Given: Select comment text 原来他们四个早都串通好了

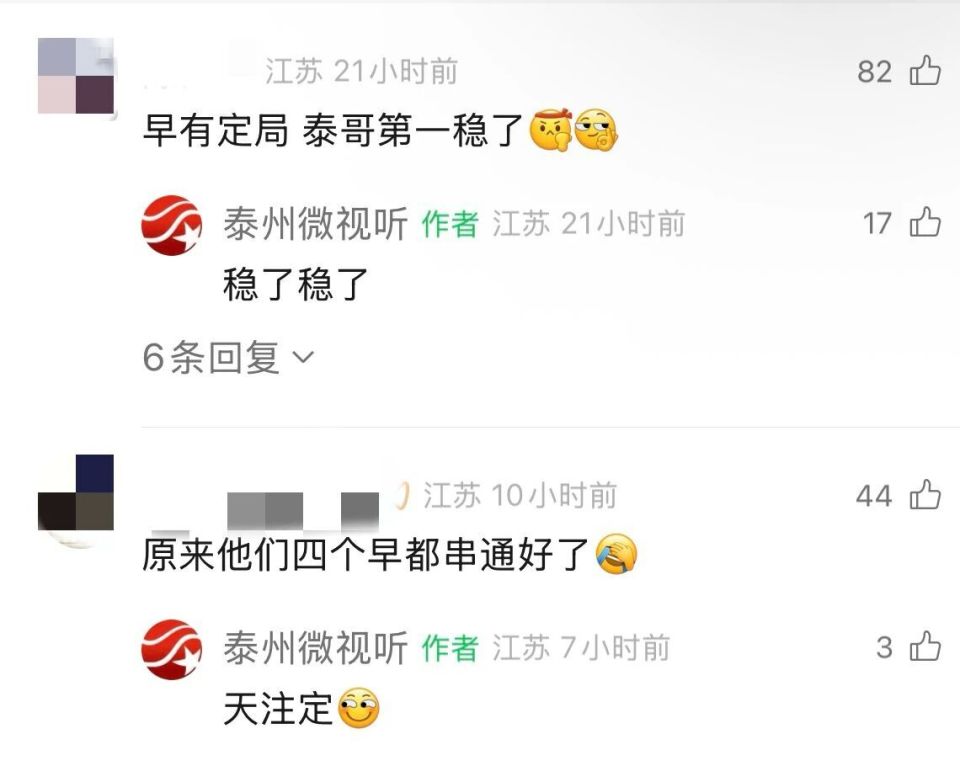Looking at the screenshot, I should 366,555.
